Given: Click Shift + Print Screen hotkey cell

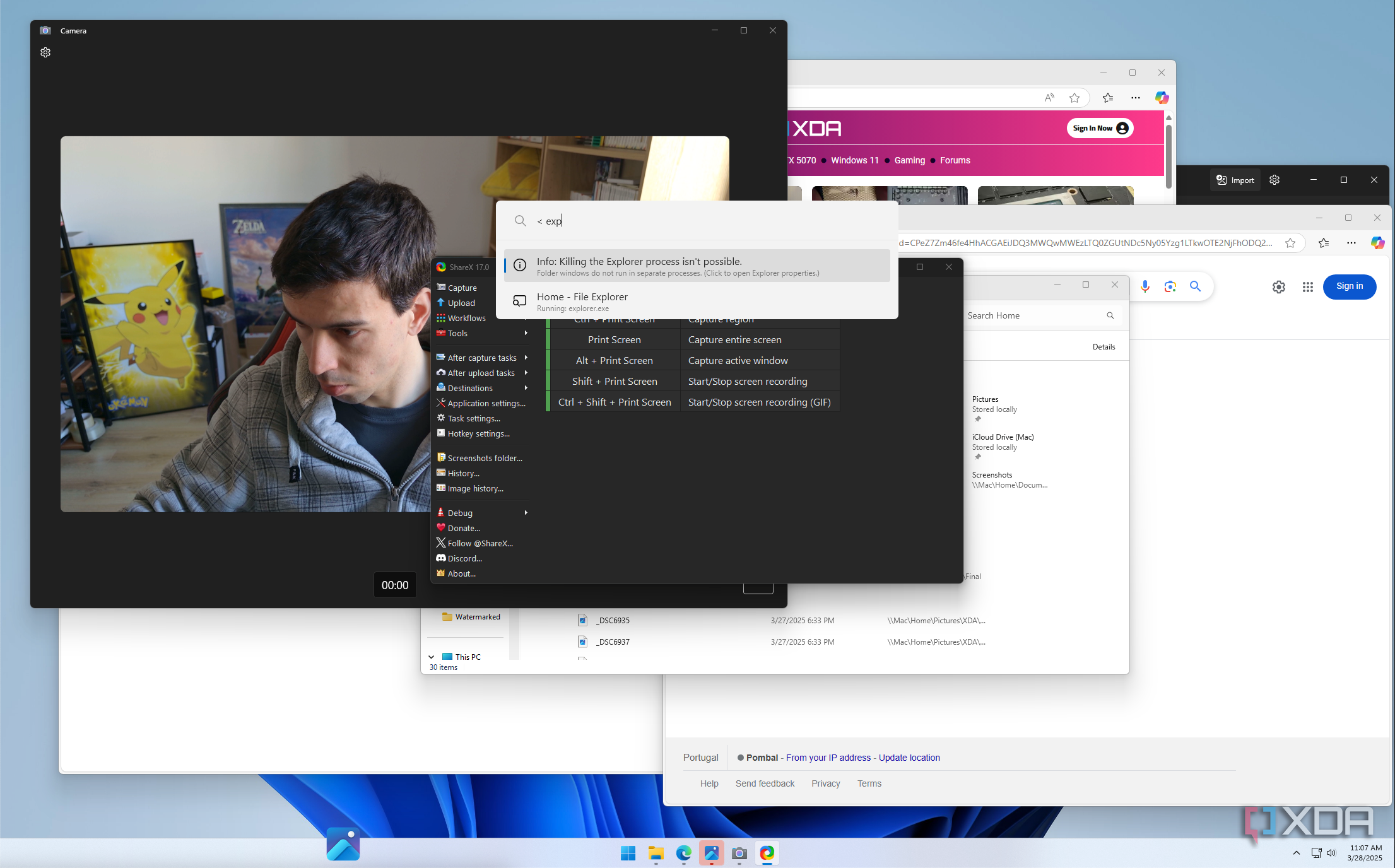Looking at the screenshot, I should 615,381.
